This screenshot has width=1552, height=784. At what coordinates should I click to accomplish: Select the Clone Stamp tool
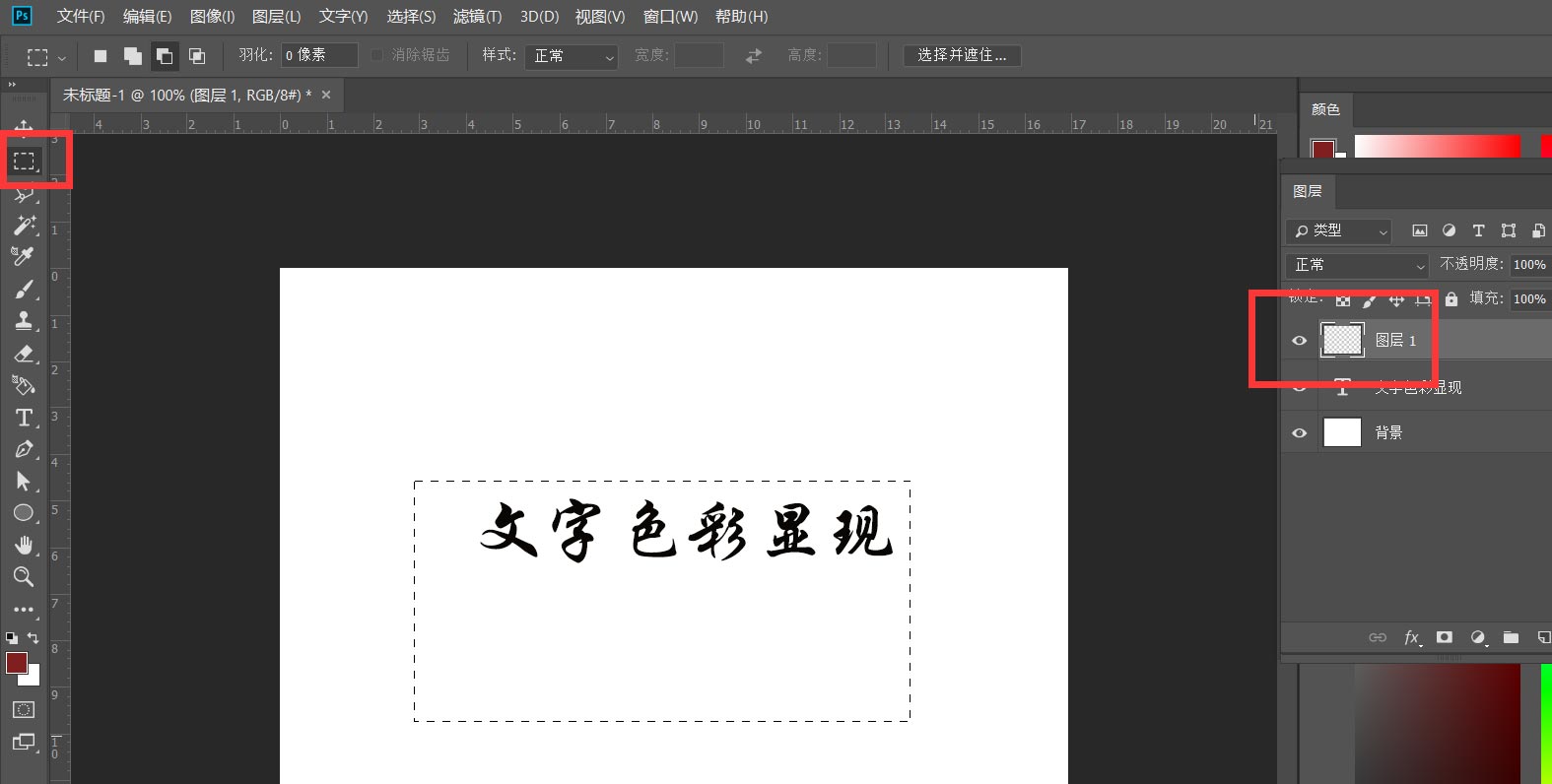pyautogui.click(x=24, y=321)
